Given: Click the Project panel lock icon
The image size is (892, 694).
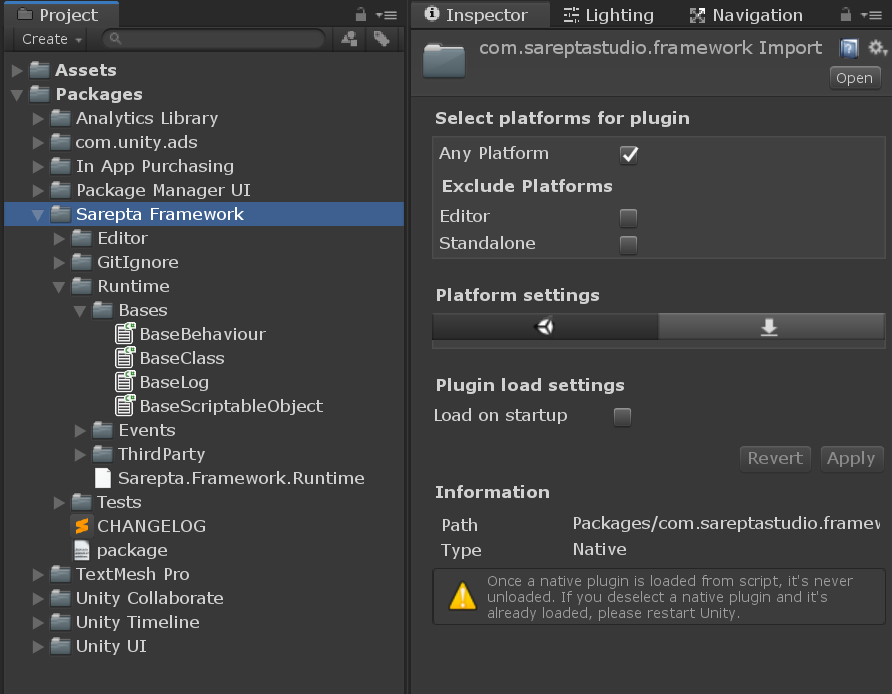Looking at the screenshot, I should coord(361,15).
